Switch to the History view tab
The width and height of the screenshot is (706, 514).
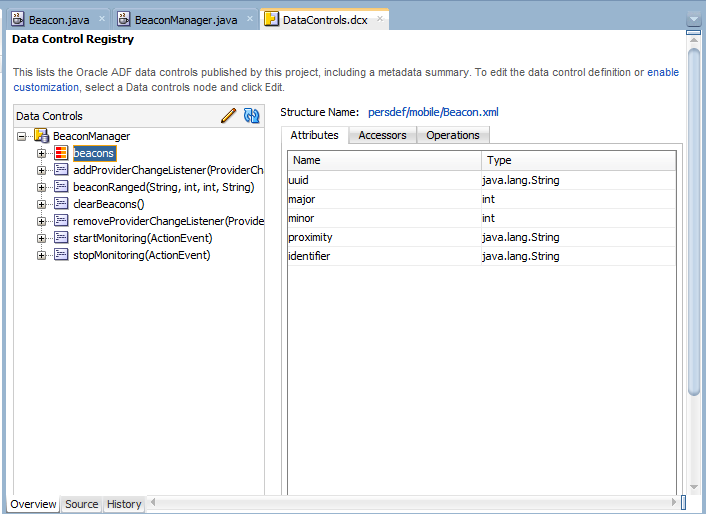[x=124, y=504]
